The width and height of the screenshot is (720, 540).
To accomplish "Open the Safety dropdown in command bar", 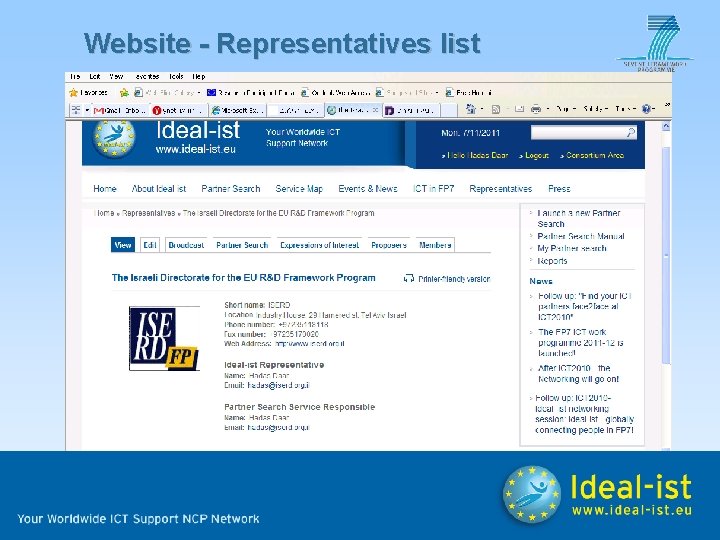I will [596, 109].
